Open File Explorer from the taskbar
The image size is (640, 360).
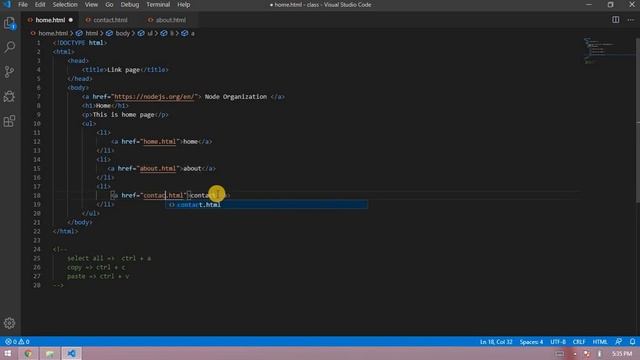tap(50, 353)
